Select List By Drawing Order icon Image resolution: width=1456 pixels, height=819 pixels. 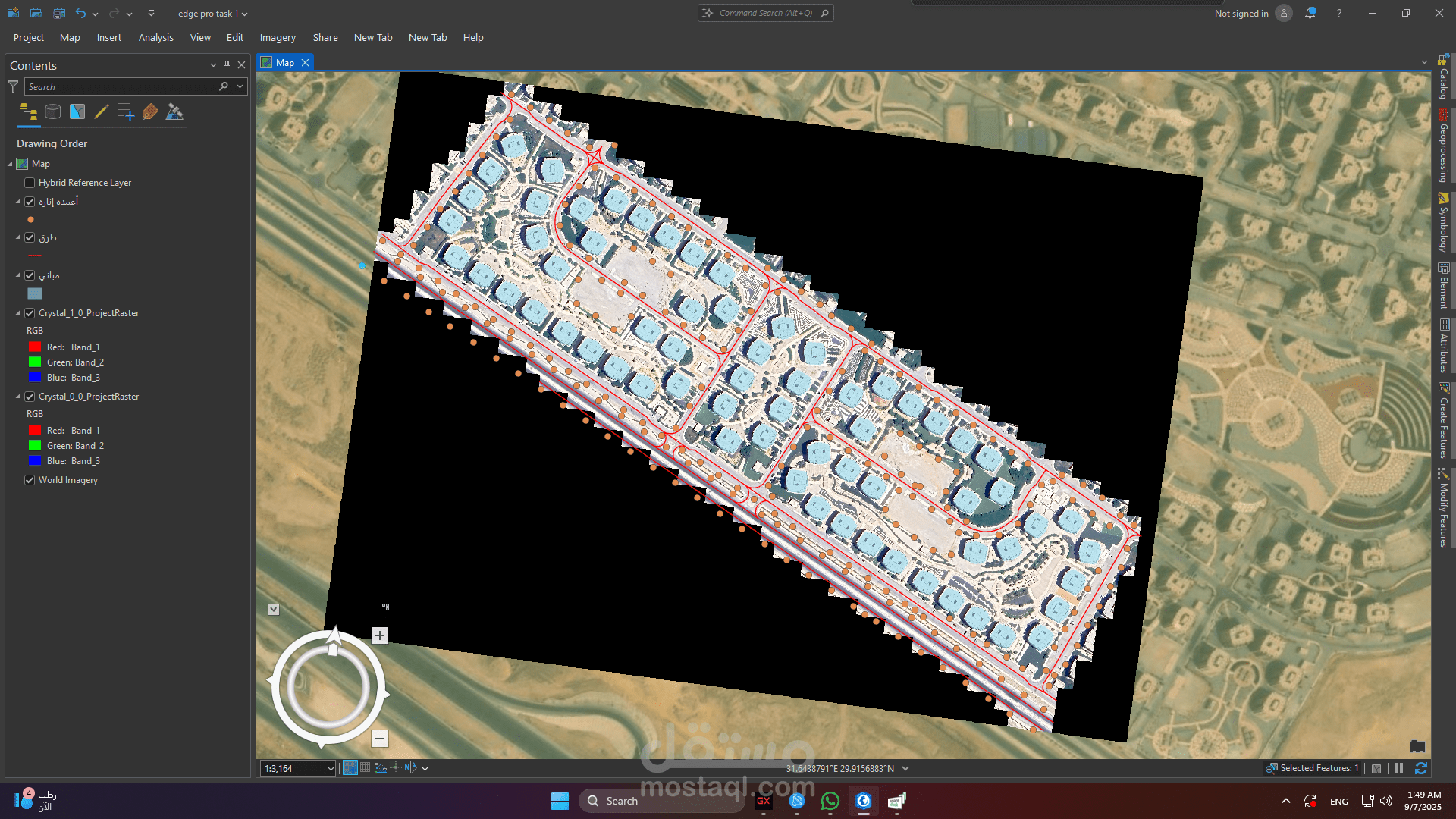click(29, 112)
